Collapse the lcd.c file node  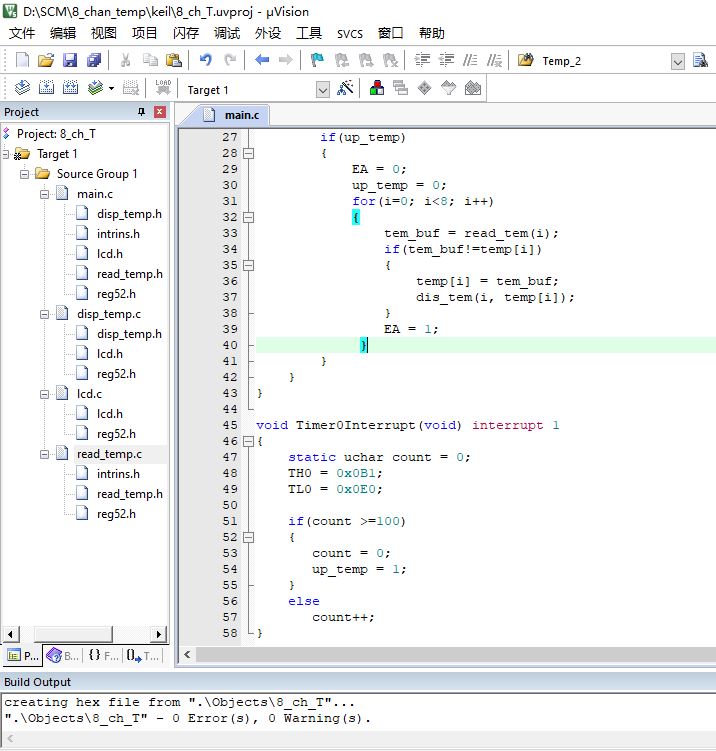44,394
